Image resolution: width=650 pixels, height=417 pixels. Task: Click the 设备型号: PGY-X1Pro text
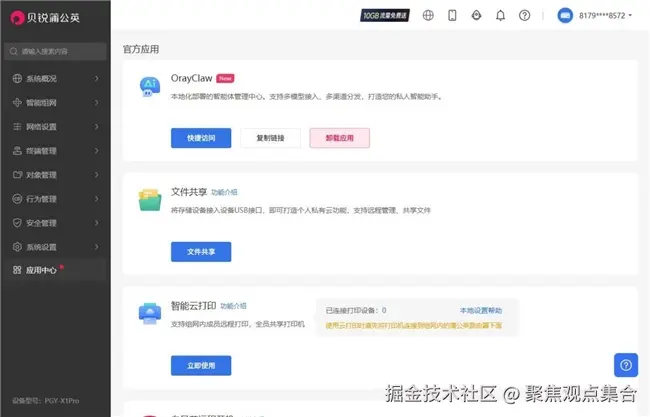pyautogui.click(x=46, y=401)
